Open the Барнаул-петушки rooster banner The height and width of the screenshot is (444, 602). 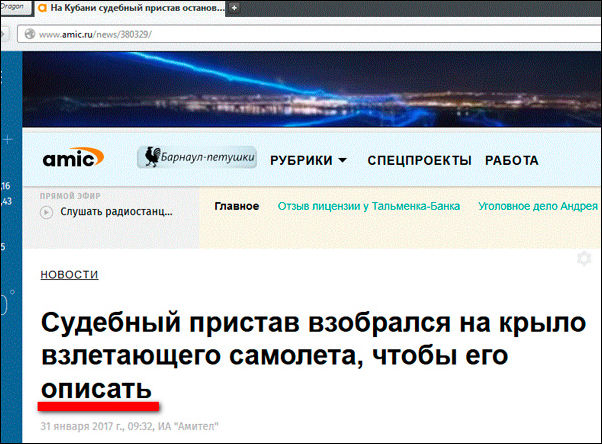click(x=197, y=158)
